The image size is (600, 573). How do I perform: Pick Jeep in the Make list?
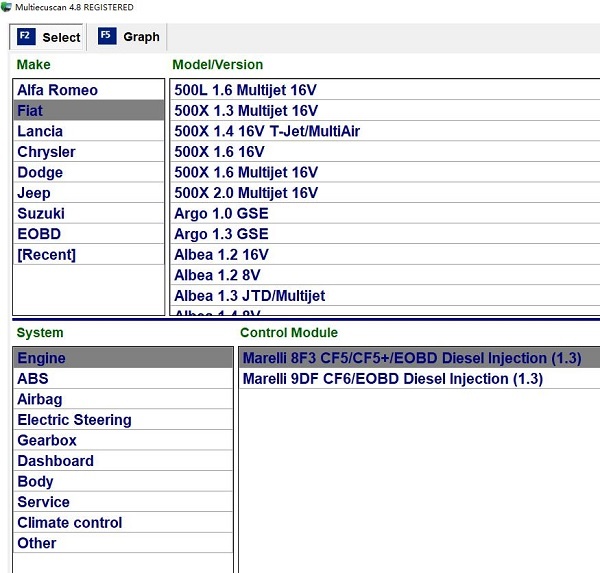[x=34, y=193]
